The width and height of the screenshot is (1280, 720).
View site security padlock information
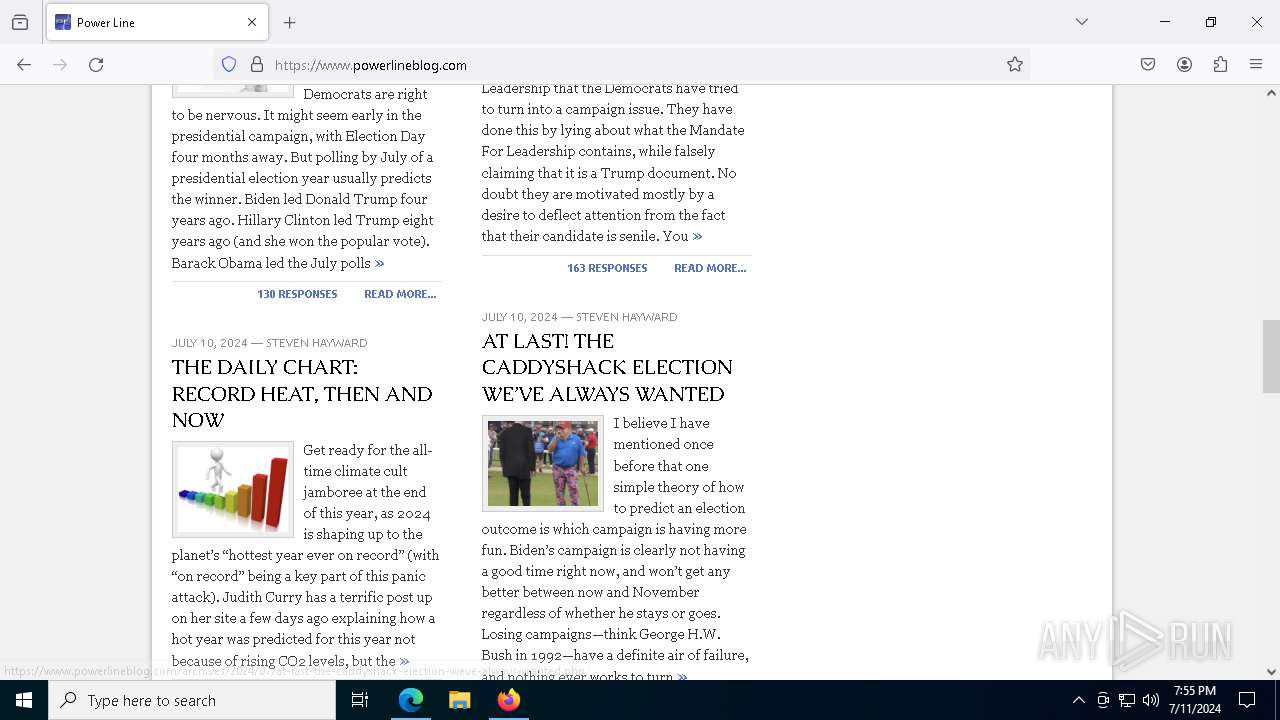(x=257, y=65)
